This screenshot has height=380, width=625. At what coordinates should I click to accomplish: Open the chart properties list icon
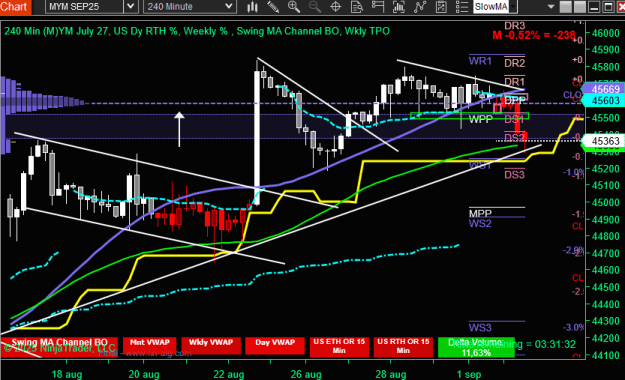(x=462, y=6)
